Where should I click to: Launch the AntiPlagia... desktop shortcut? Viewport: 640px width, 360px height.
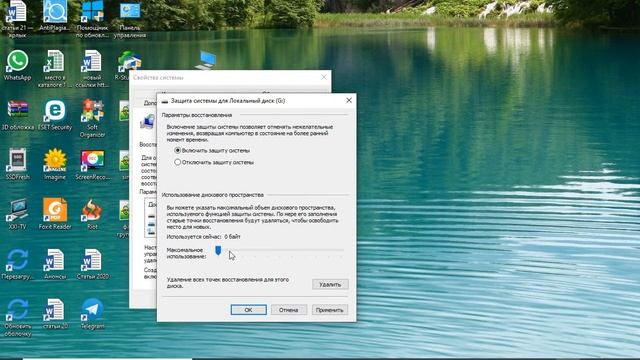coord(55,16)
